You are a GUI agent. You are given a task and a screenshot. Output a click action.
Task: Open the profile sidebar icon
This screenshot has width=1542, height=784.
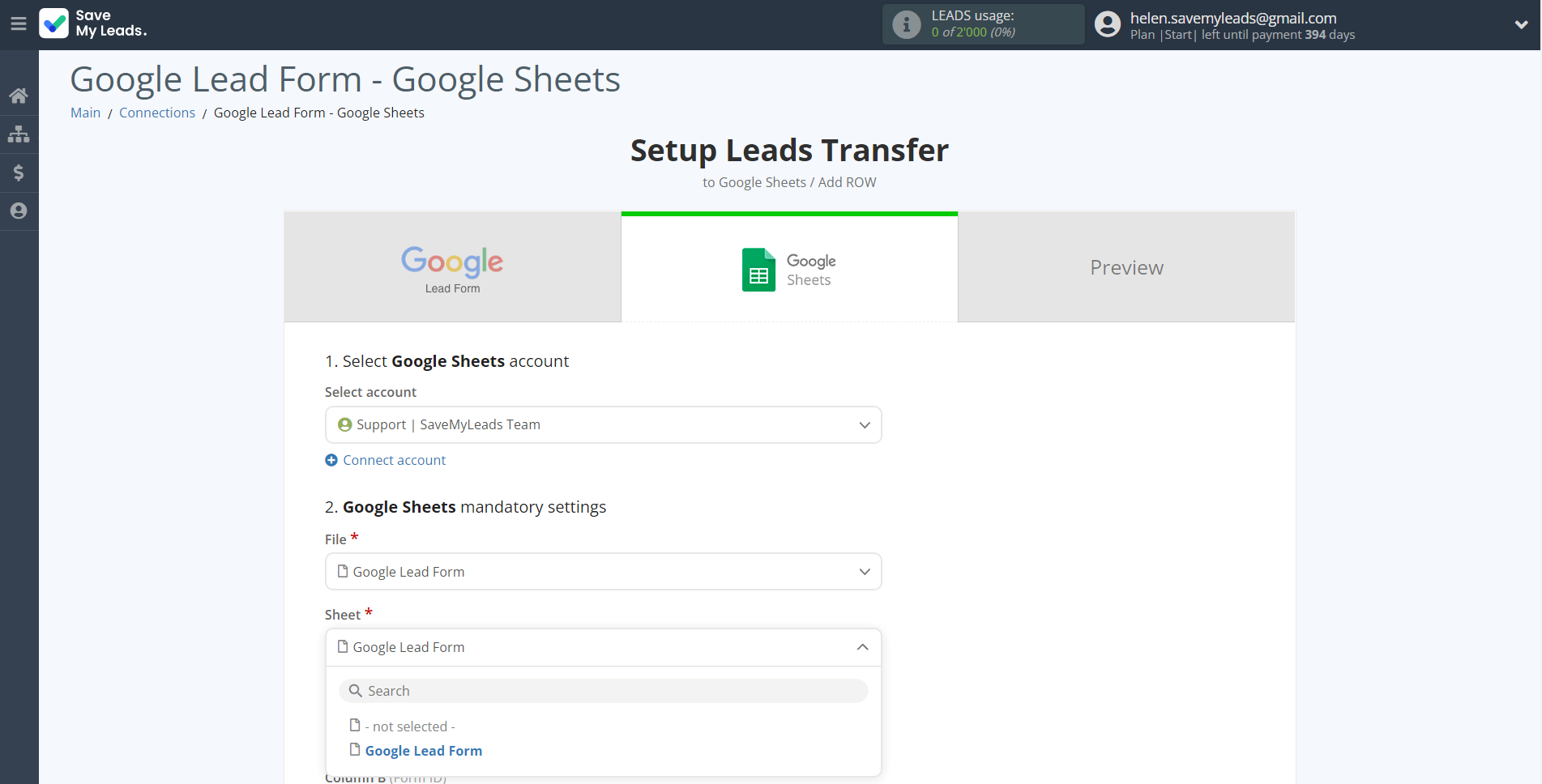coord(19,211)
